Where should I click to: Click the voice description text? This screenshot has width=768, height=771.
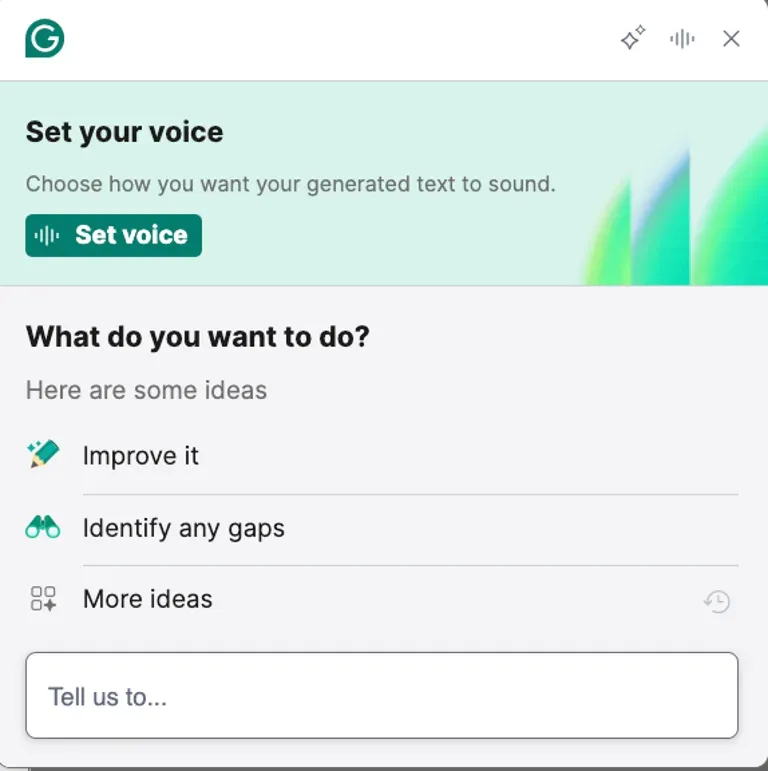tap(290, 184)
